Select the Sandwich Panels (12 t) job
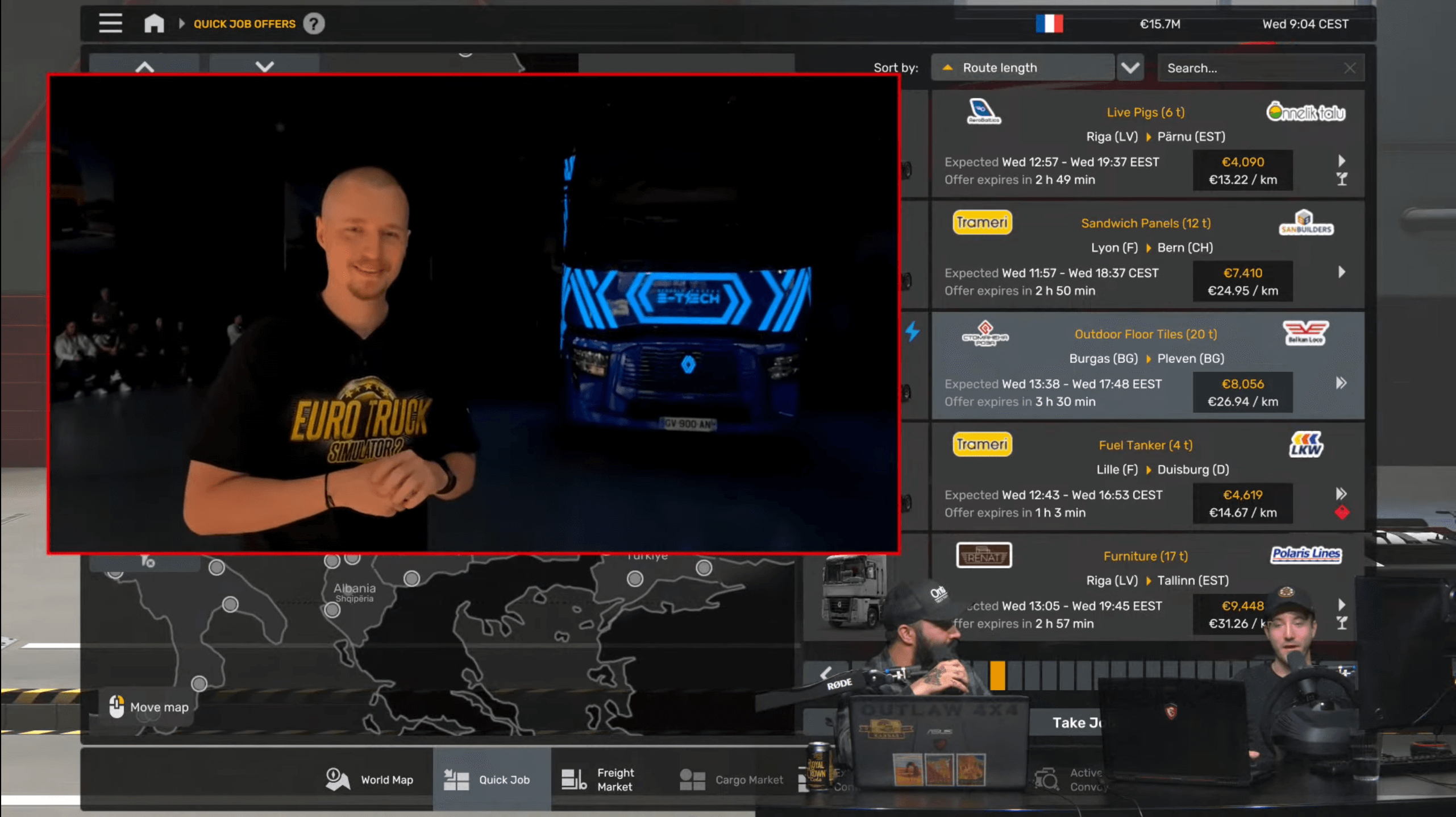 tap(1147, 255)
